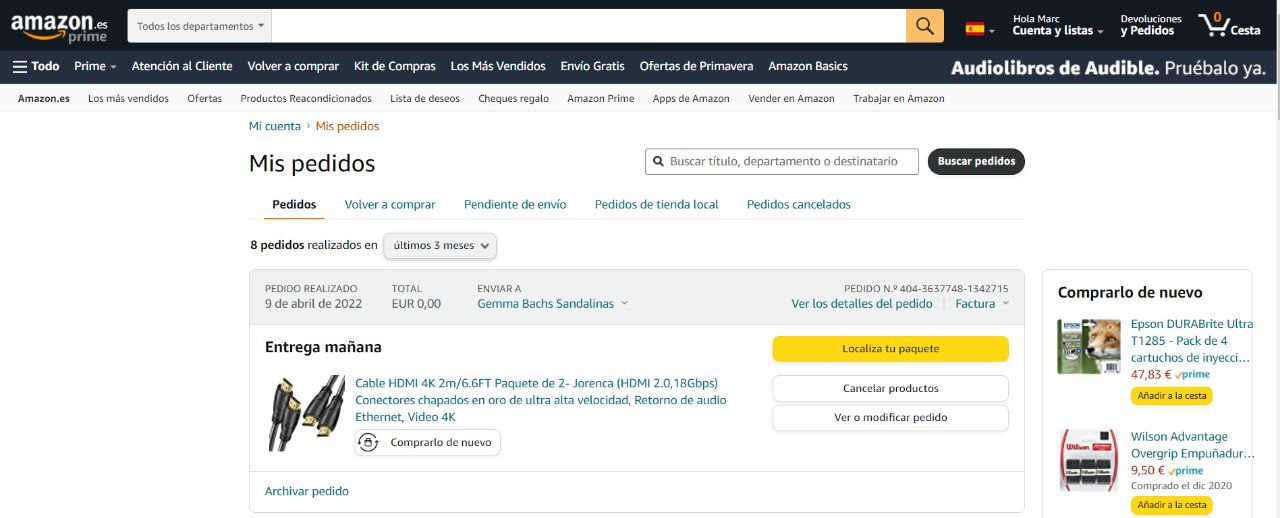Open the Cuenta y listas menu
The width and height of the screenshot is (1280, 518).
point(1058,31)
